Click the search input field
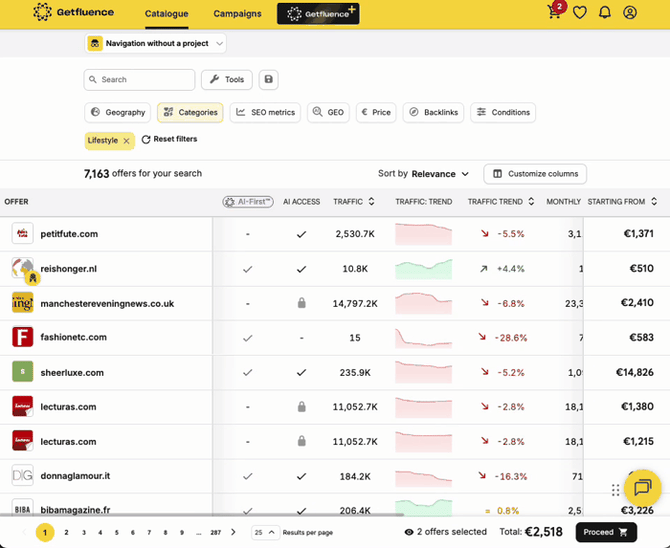 pyautogui.click(x=140, y=80)
